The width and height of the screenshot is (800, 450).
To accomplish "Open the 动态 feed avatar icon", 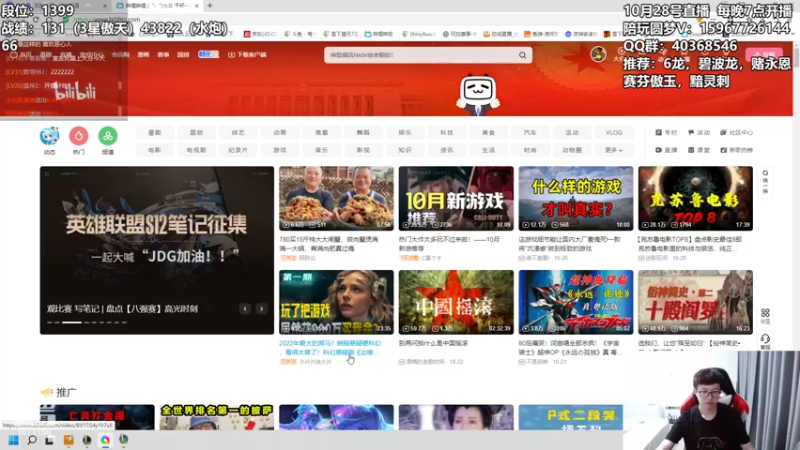I will 49,136.
